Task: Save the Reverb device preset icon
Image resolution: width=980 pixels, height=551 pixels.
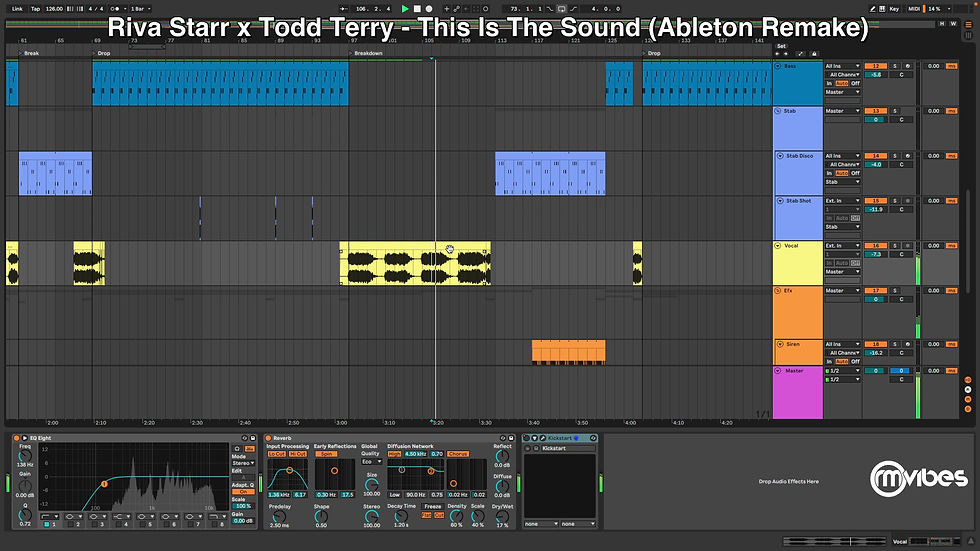Action: (511, 439)
